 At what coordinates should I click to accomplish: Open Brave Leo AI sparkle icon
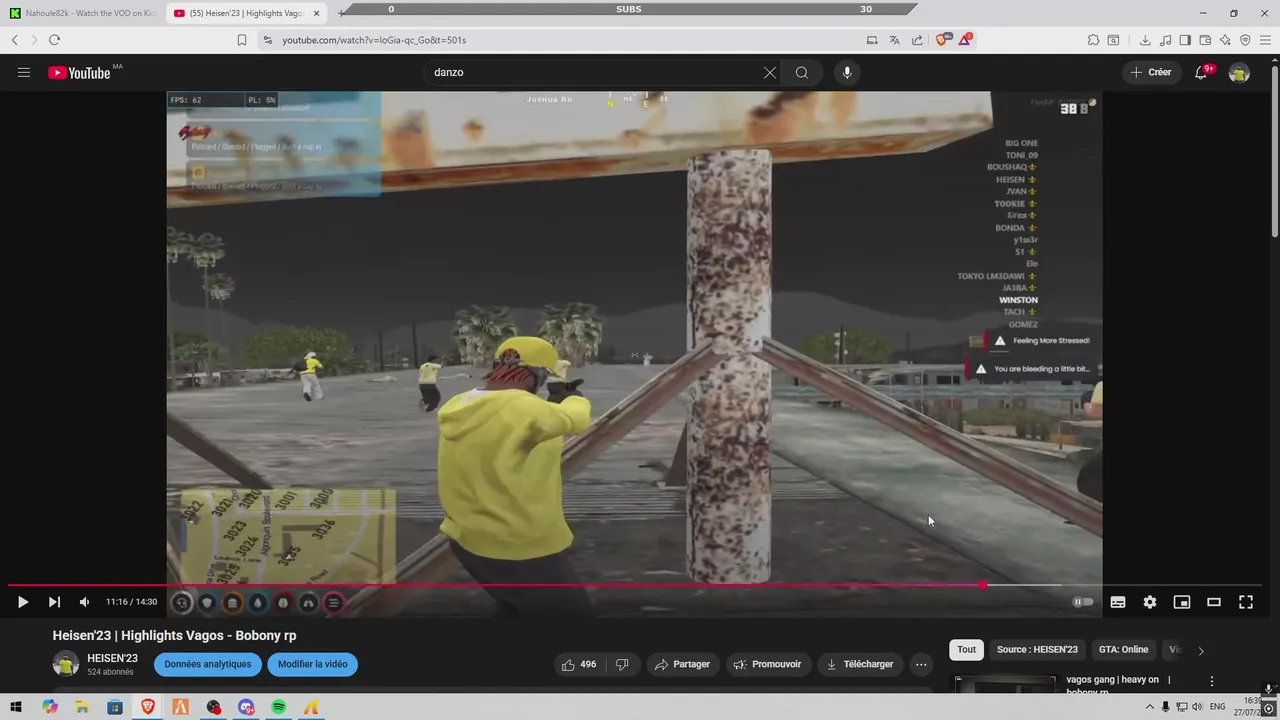click(x=1225, y=40)
